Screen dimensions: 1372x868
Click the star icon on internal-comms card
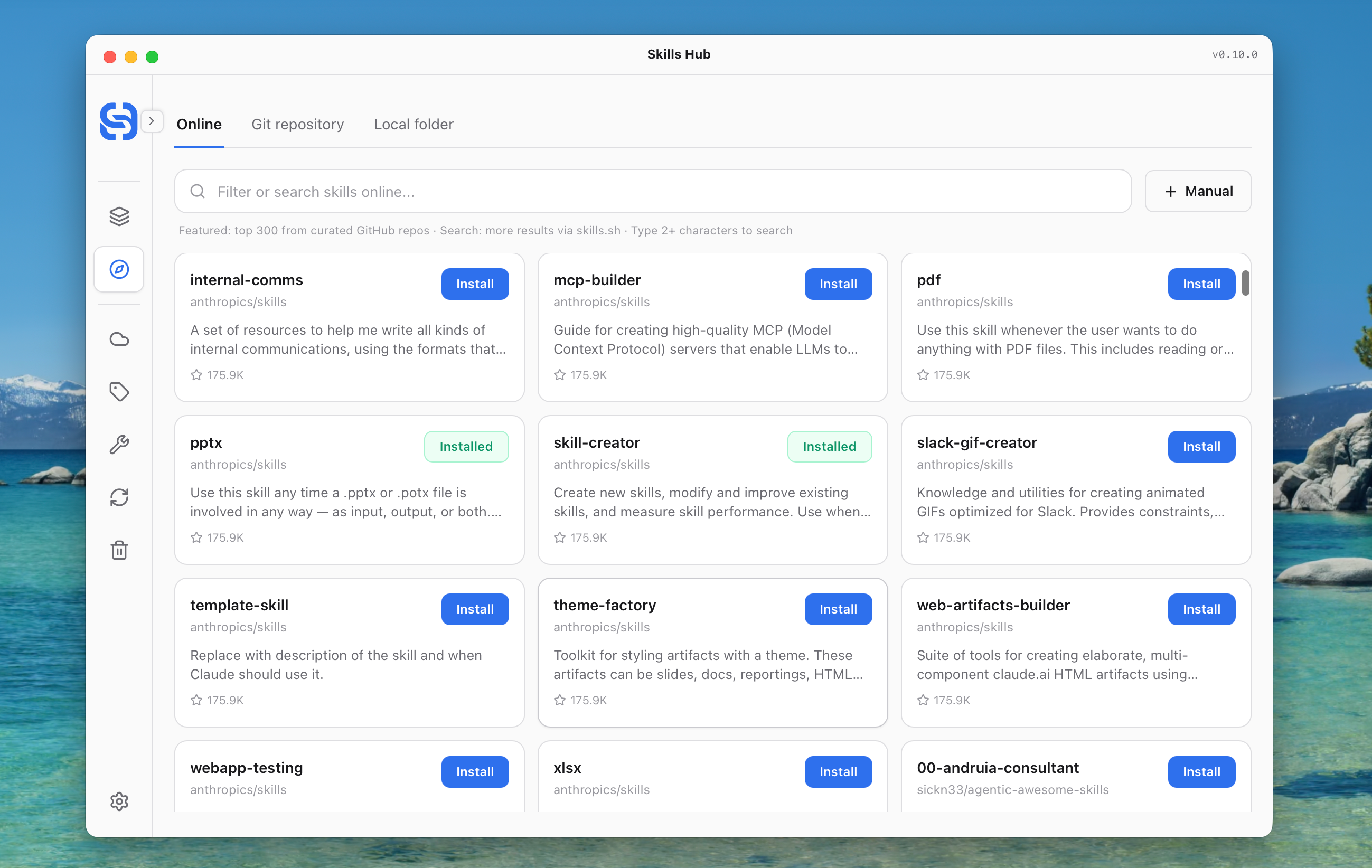196,375
